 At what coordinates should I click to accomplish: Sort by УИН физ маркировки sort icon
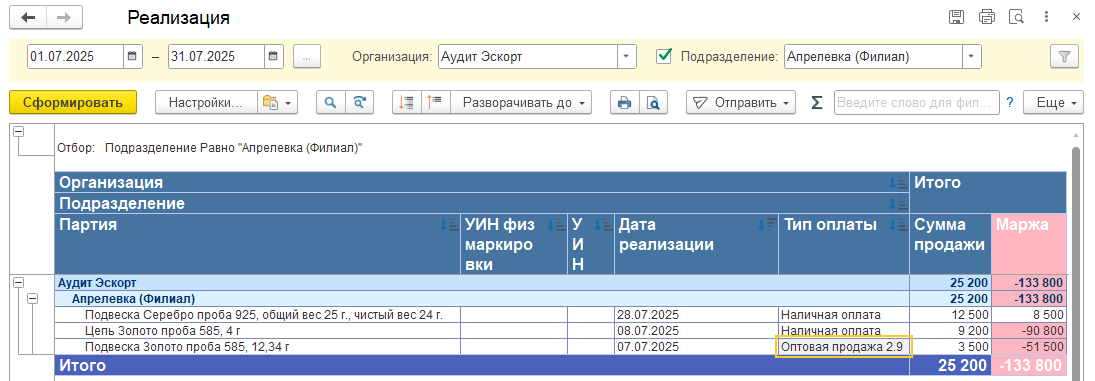tap(556, 225)
